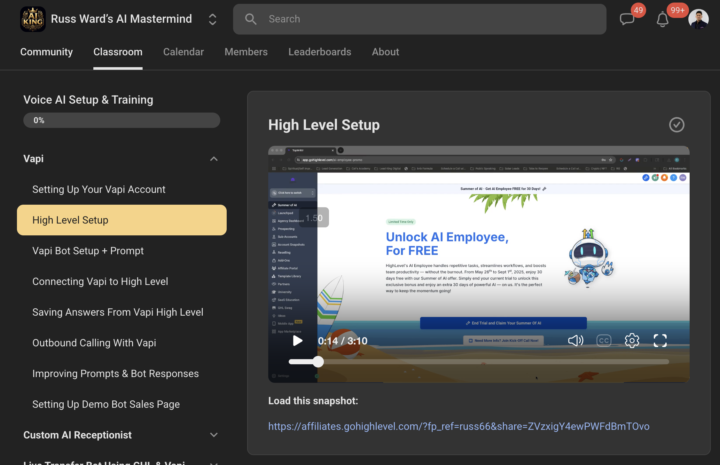This screenshot has height=465, width=720.
Task: Toggle closed captions on the video
Action: pyautogui.click(x=603, y=341)
